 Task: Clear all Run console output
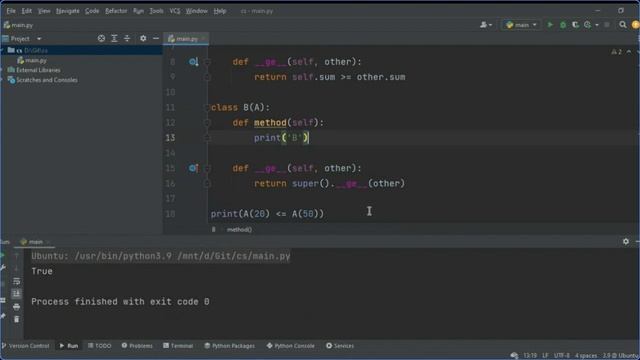[16, 319]
